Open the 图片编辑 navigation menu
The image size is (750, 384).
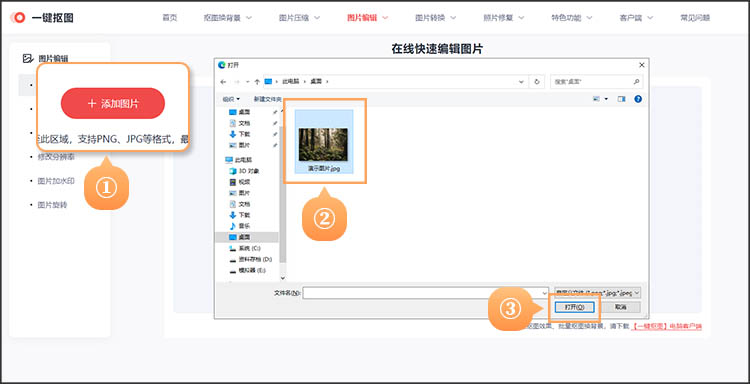[x=367, y=18]
